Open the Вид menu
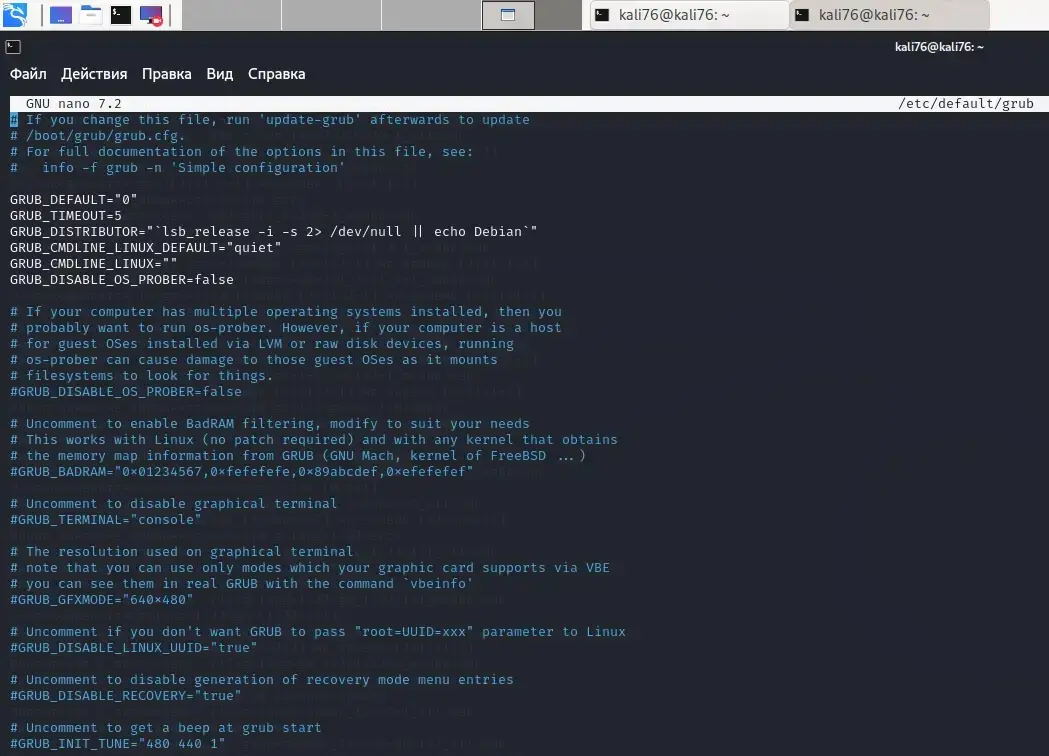This screenshot has width=1049, height=756. (x=219, y=74)
